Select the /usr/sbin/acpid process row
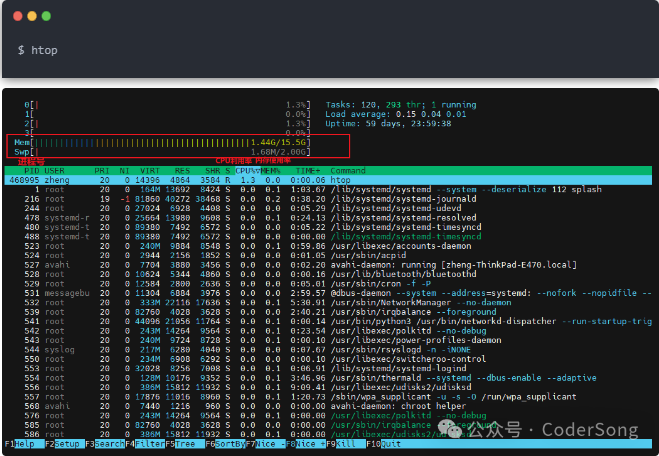 click(x=328, y=256)
